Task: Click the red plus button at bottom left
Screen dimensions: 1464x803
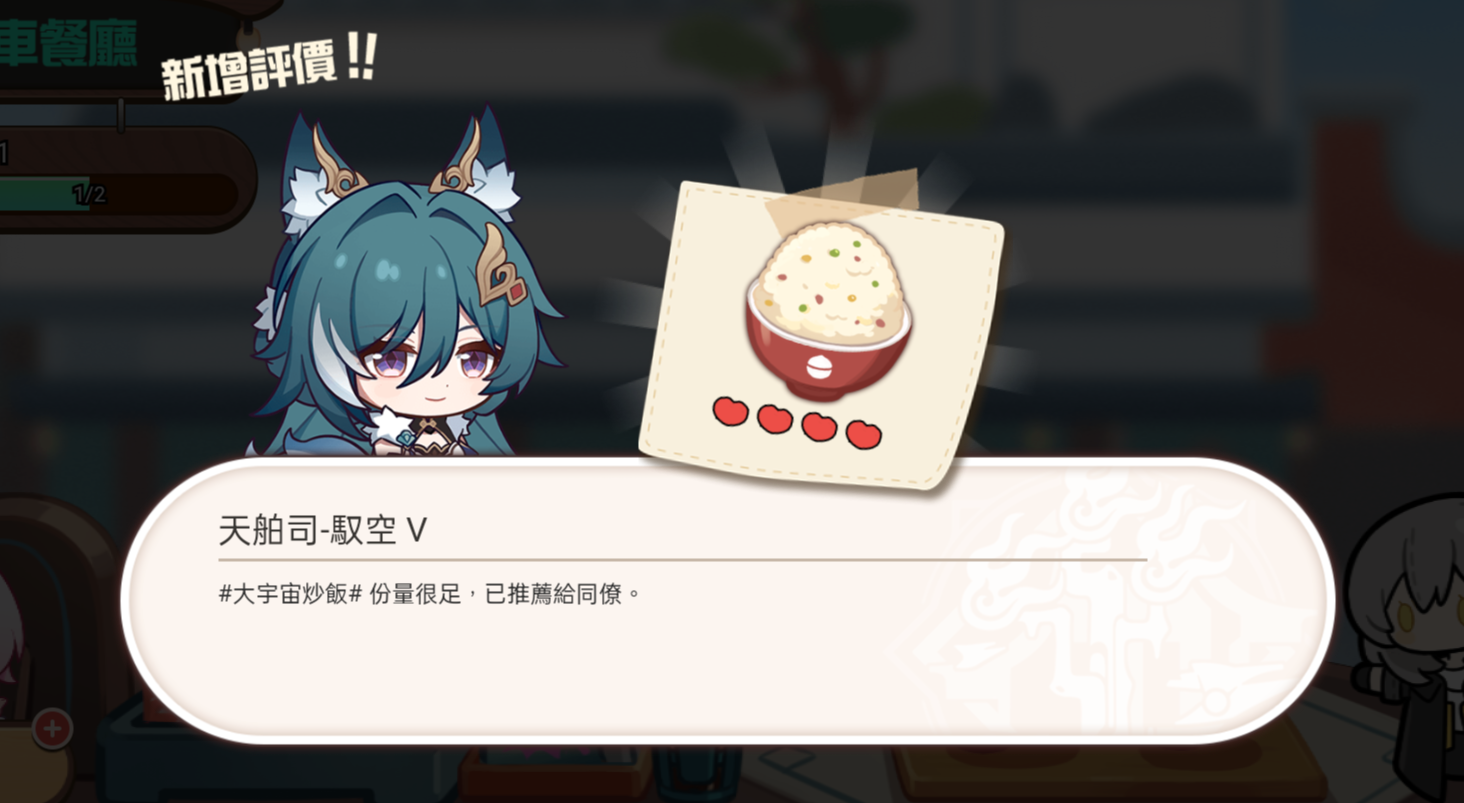Action: click(52, 729)
